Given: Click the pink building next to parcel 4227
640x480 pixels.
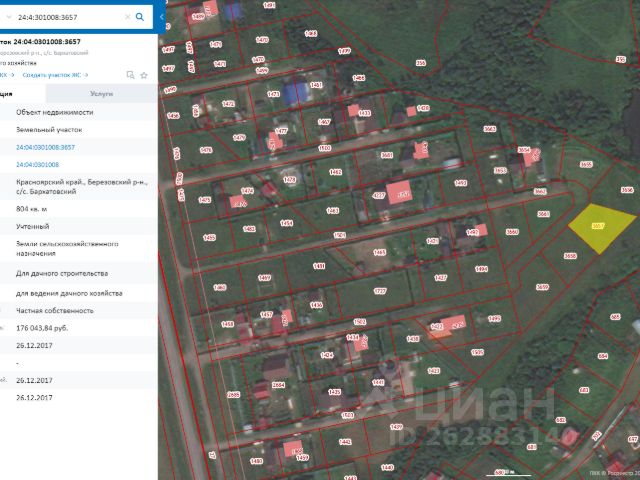Looking at the screenshot, I should tap(399, 192).
